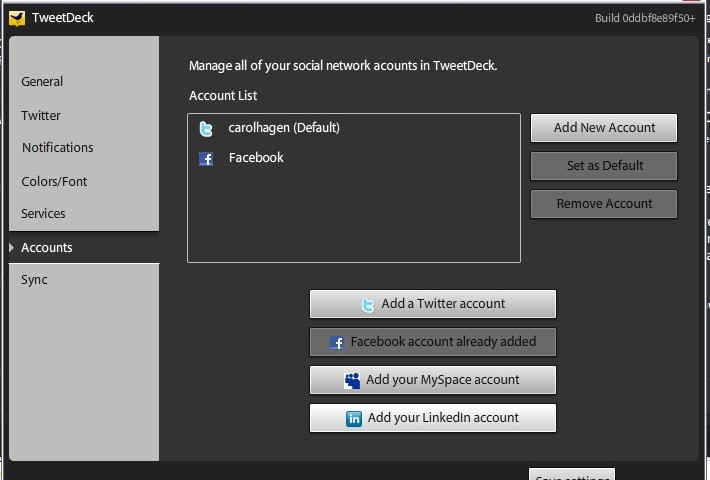
Task: Open the Sync settings section
Action: tap(34, 280)
